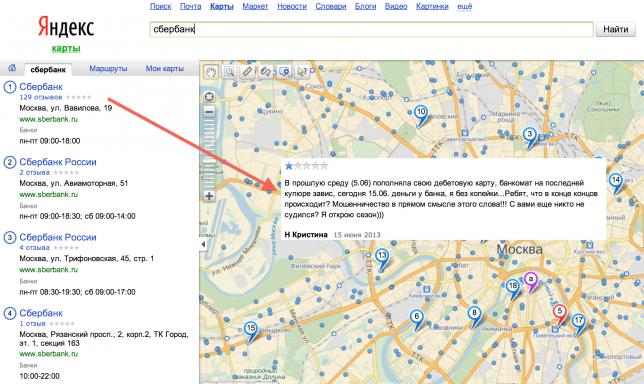
Task: Focus the search field containing сбербанк
Action: coord(371,30)
